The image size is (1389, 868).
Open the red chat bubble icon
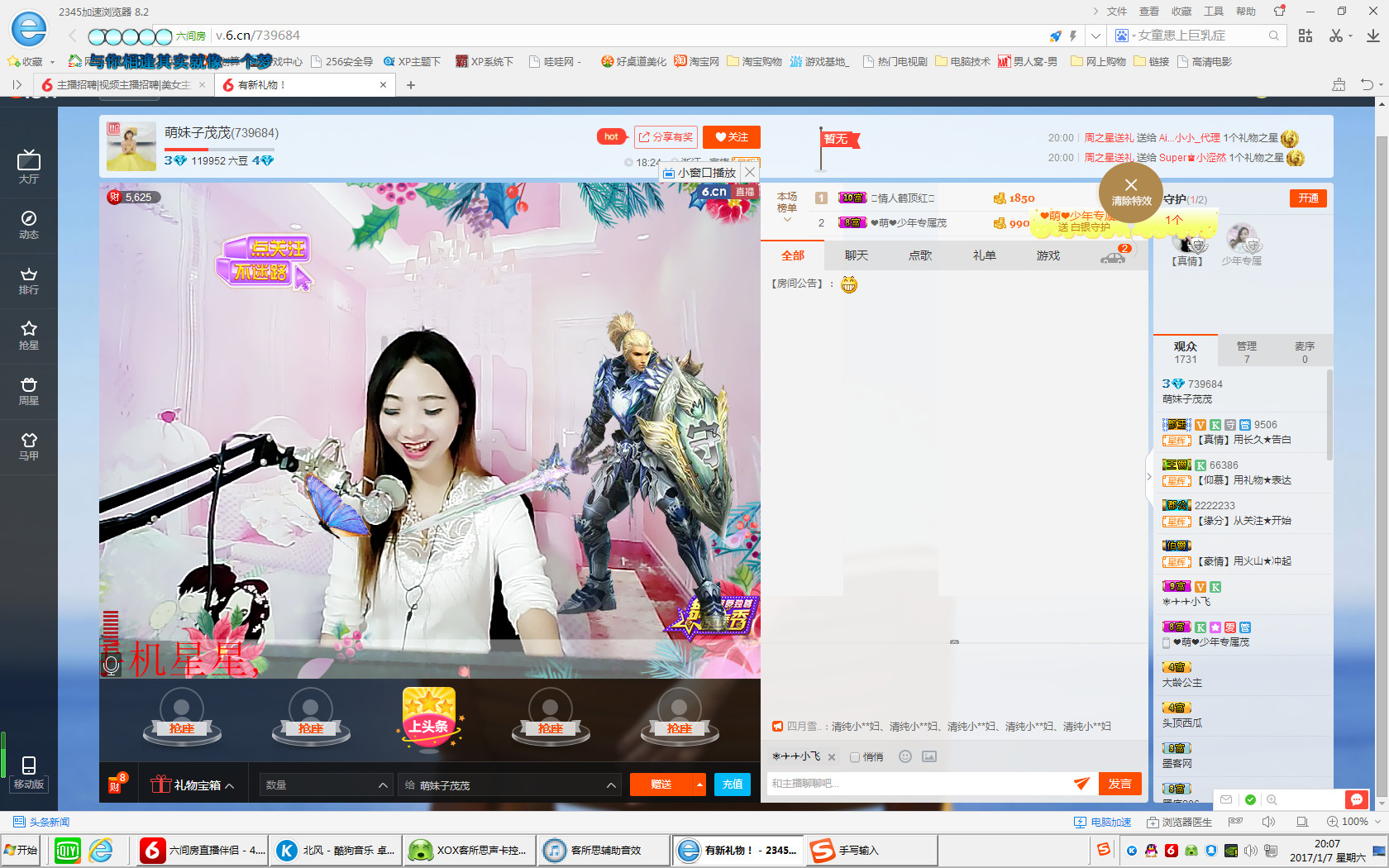click(x=1356, y=799)
